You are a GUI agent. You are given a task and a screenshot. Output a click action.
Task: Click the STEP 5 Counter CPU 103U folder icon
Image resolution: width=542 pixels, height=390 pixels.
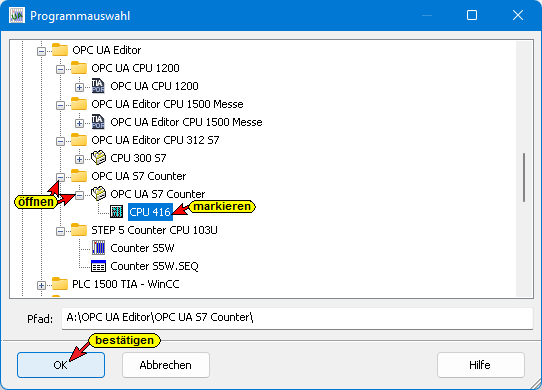79,230
